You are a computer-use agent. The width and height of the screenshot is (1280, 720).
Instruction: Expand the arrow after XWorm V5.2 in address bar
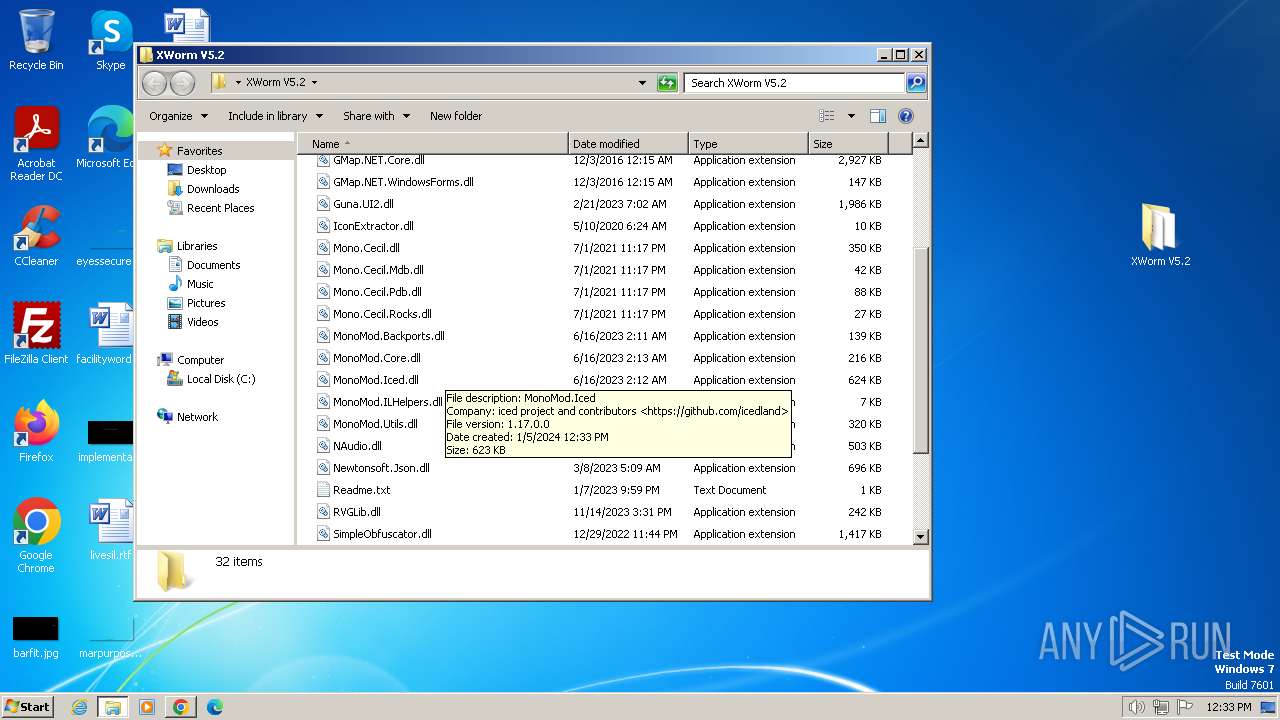314,83
